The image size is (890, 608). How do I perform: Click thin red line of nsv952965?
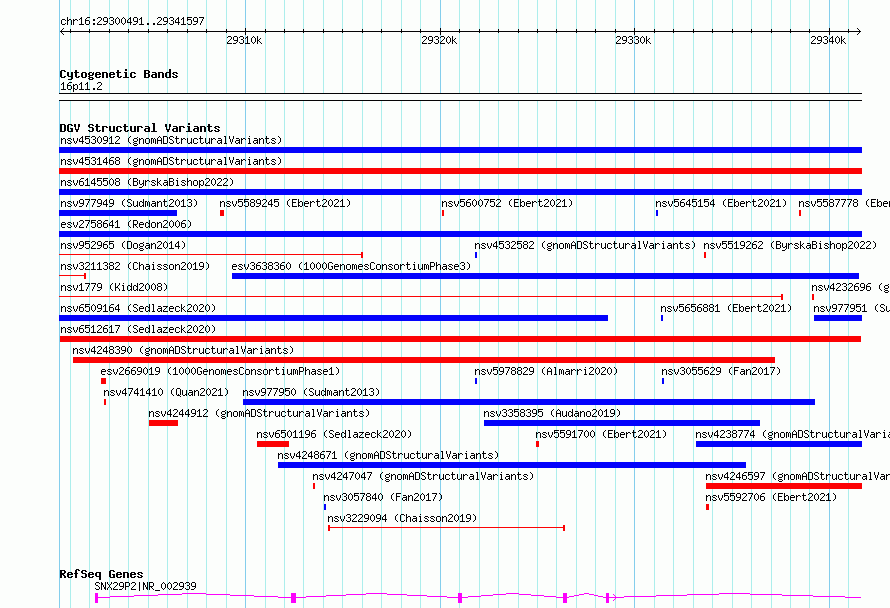(x=211, y=255)
